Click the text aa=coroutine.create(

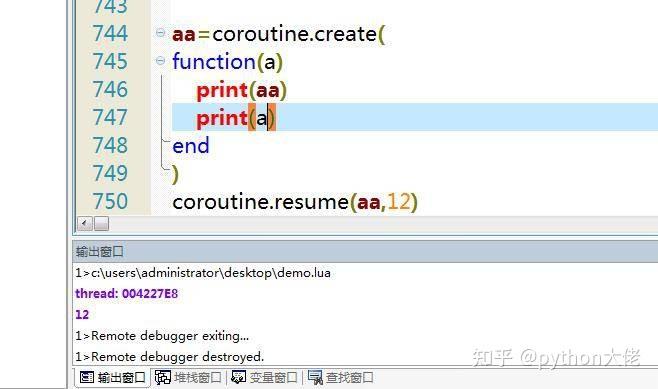click(x=278, y=34)
